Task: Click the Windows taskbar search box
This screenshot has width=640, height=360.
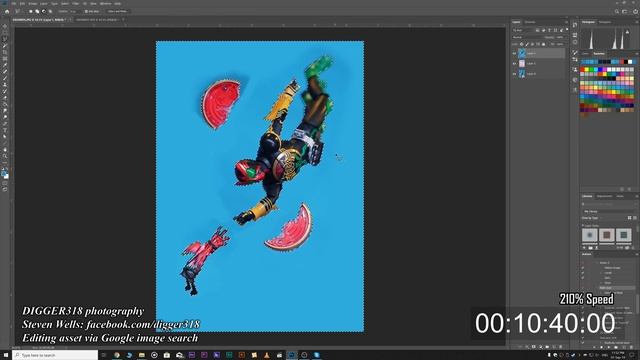Action: click(x=56, y=355)
